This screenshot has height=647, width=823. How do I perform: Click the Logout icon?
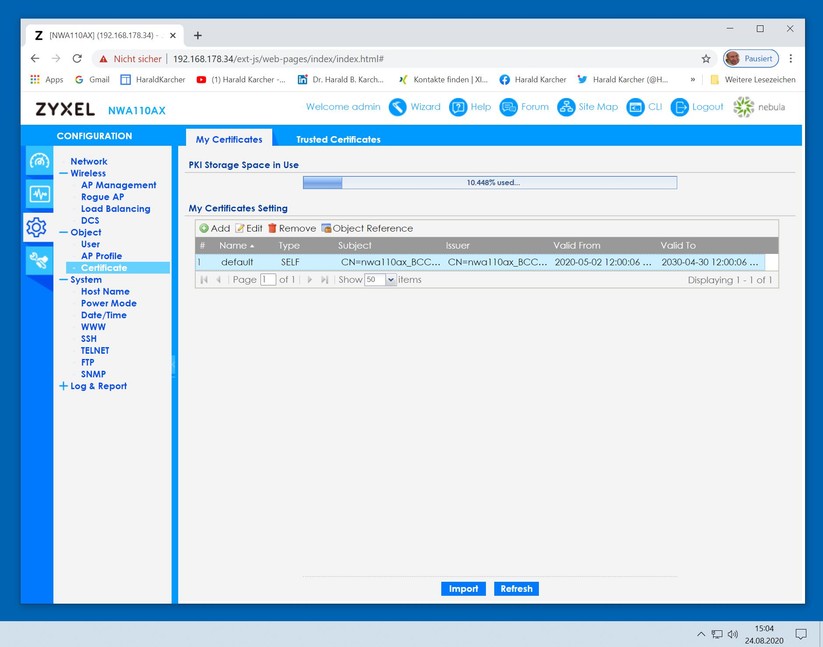pos(680,107)
